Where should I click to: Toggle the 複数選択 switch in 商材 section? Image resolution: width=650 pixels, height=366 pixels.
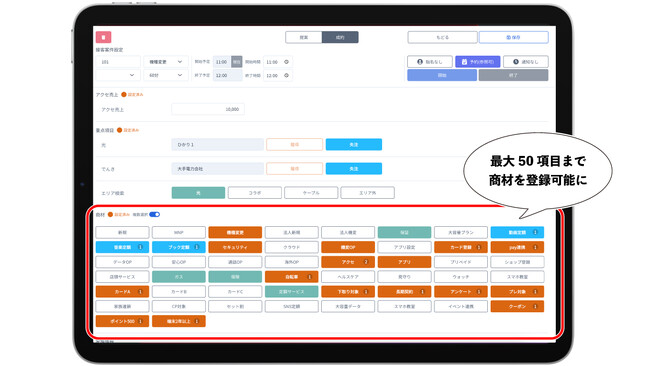click(155, 214)
